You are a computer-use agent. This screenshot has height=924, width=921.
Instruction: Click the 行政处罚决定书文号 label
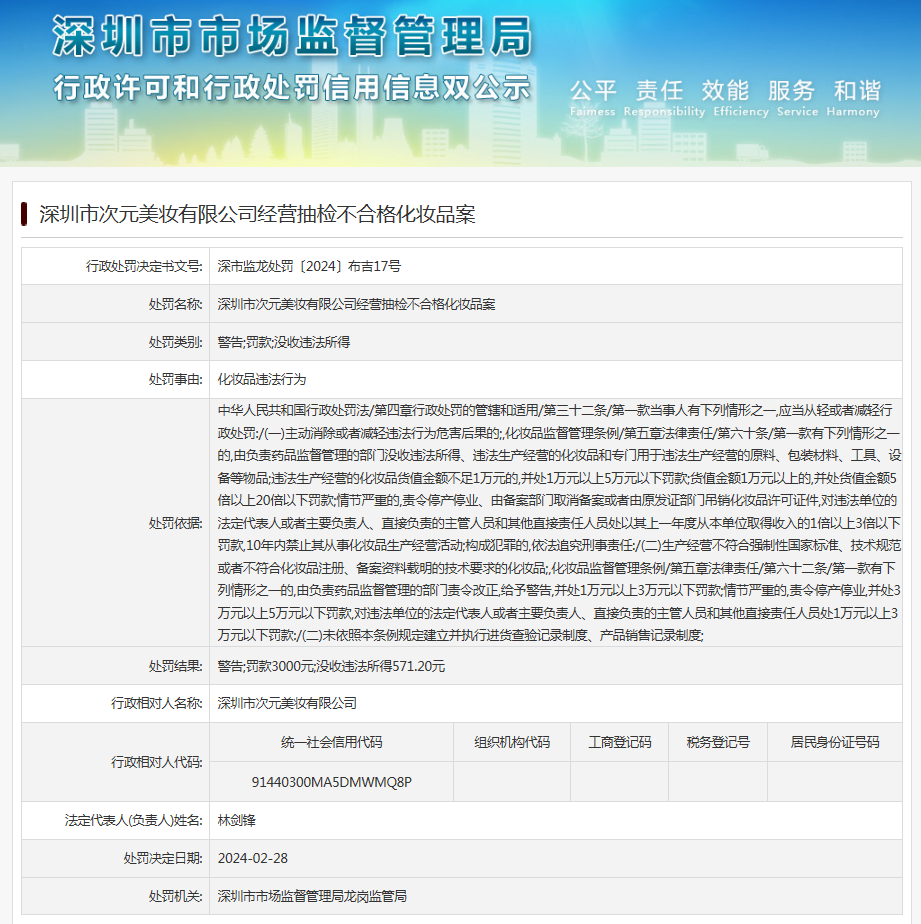144,266
